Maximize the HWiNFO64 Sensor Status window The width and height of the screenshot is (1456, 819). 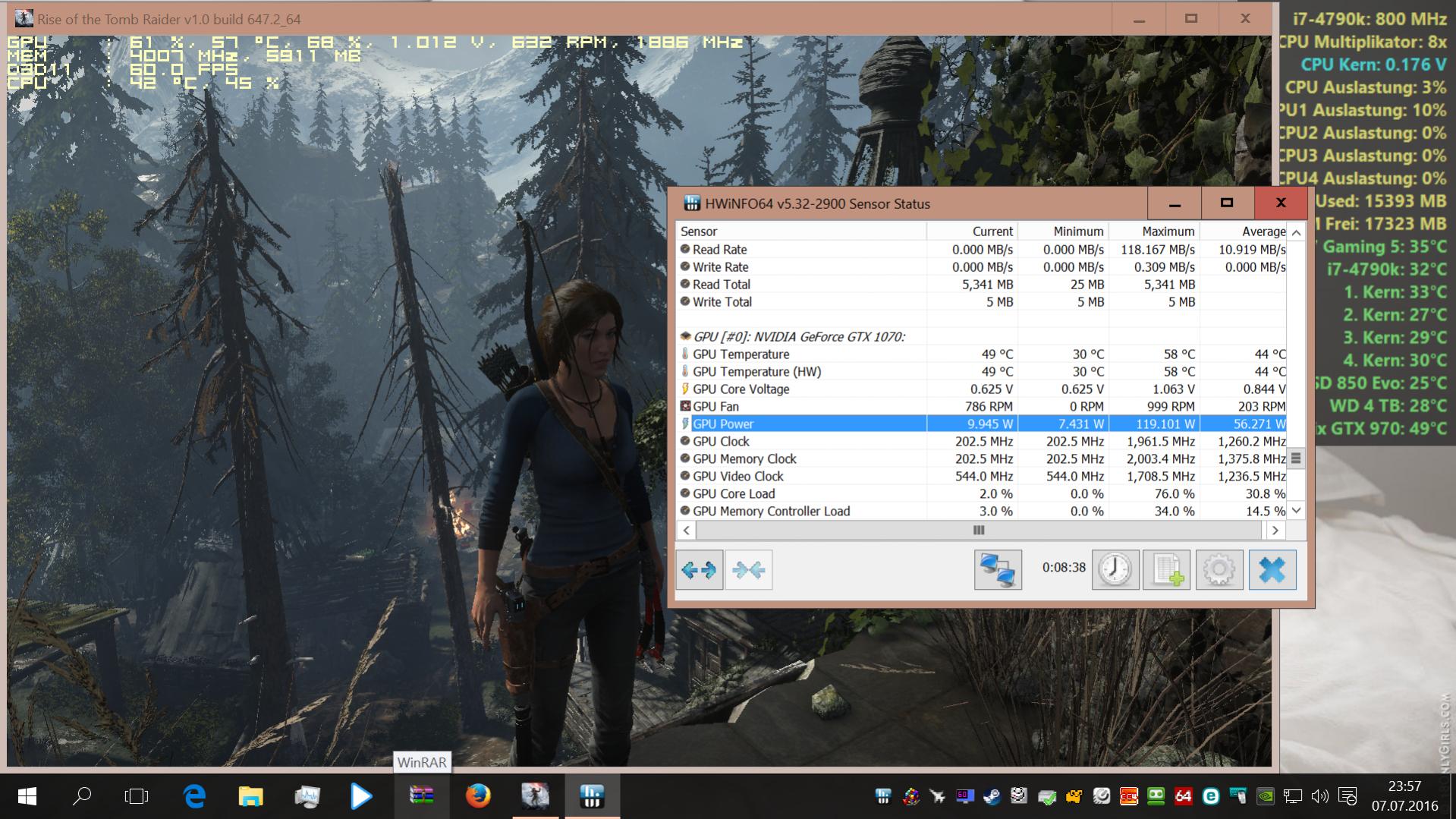click(1227, 203)
